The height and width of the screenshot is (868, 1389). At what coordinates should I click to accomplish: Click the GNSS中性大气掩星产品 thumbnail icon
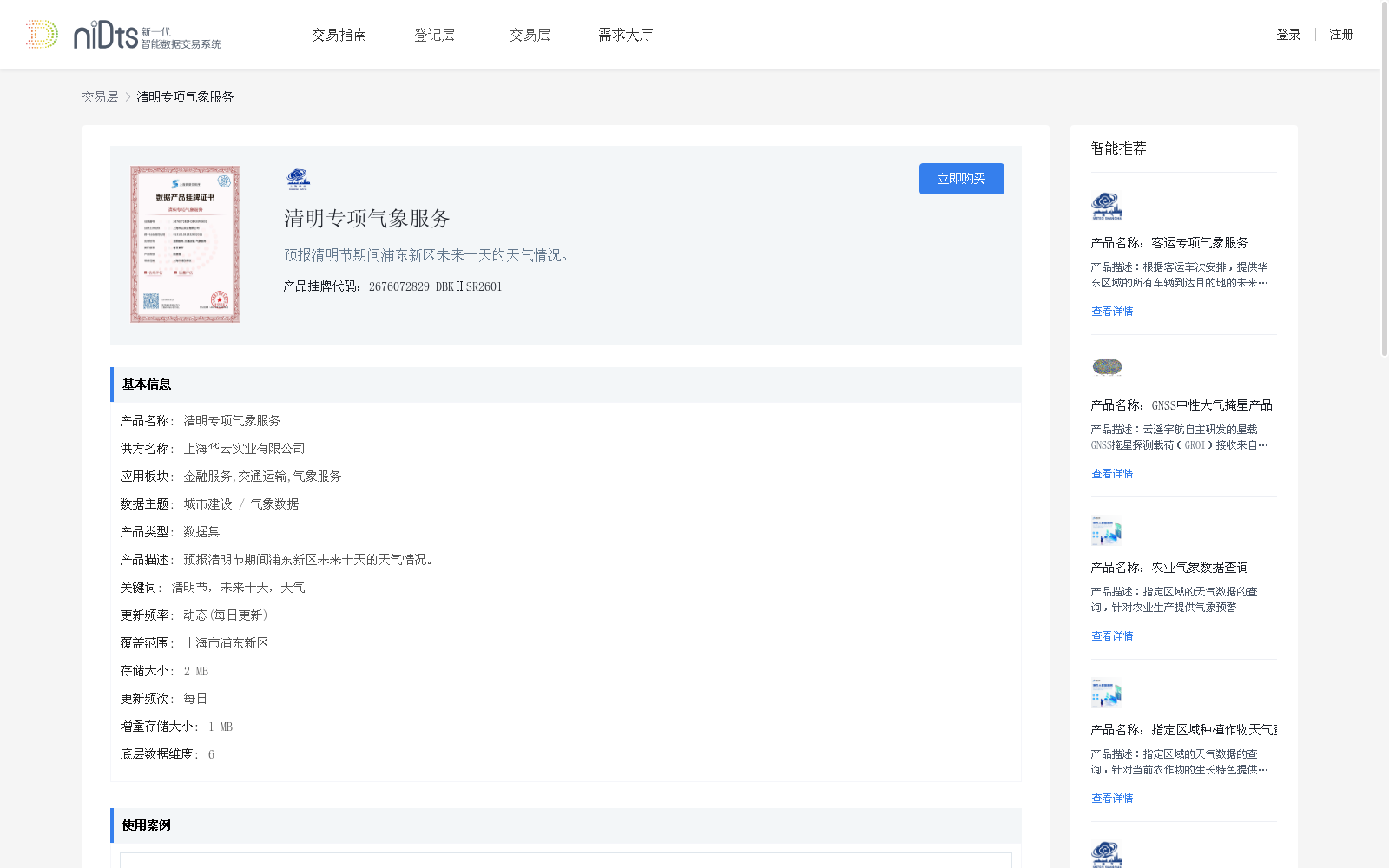(1107, 367)
